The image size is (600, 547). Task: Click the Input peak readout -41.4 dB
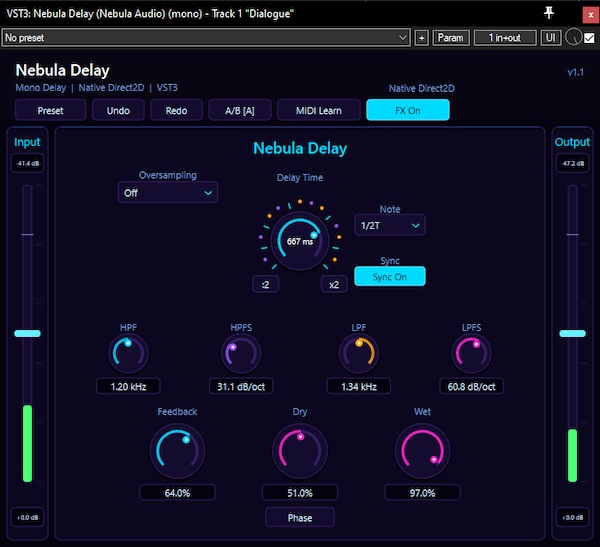(x=28, y=163)
